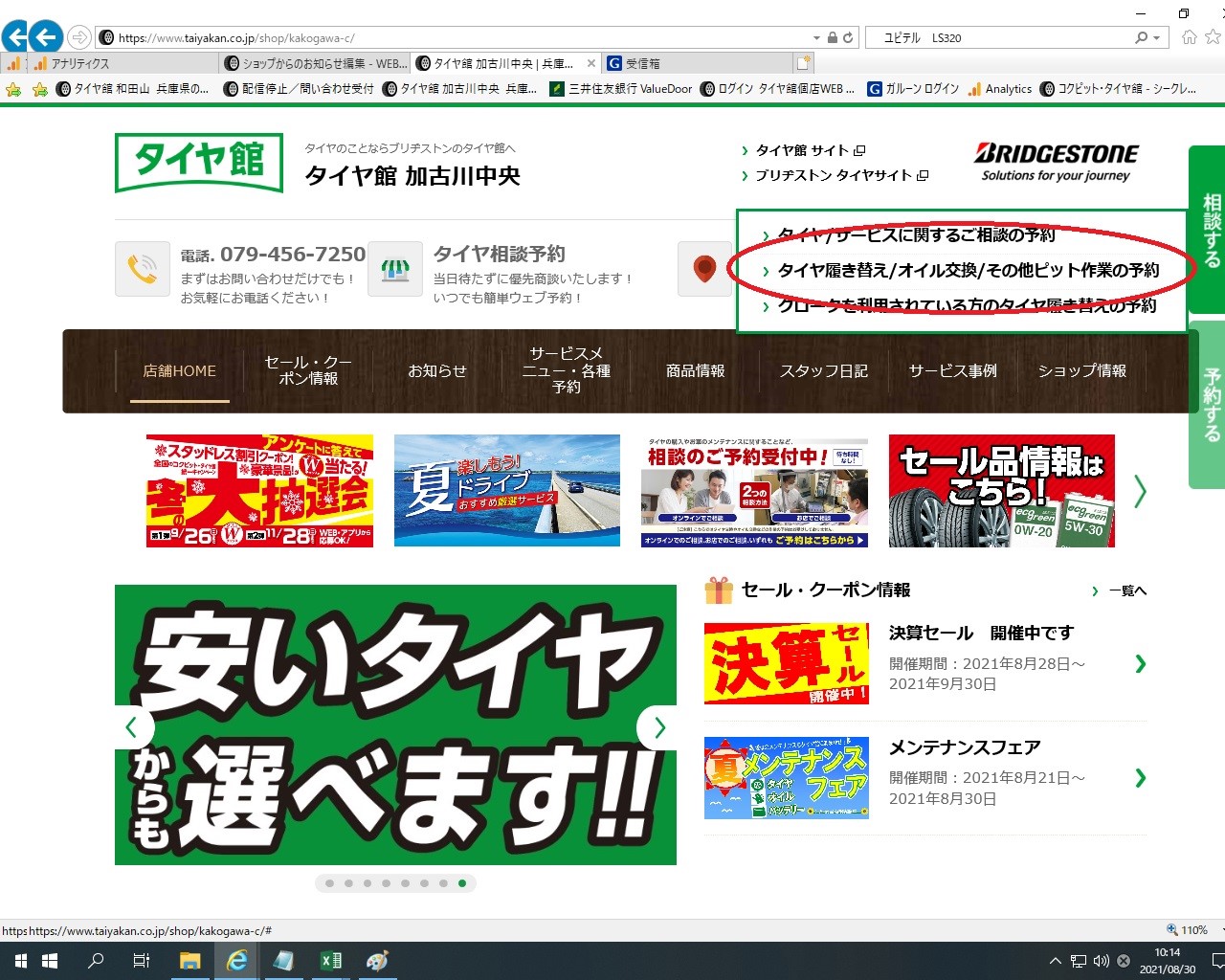Open ガルーン ログイン favorites bookmark
Screen dimensions: 1225x980
913,89
